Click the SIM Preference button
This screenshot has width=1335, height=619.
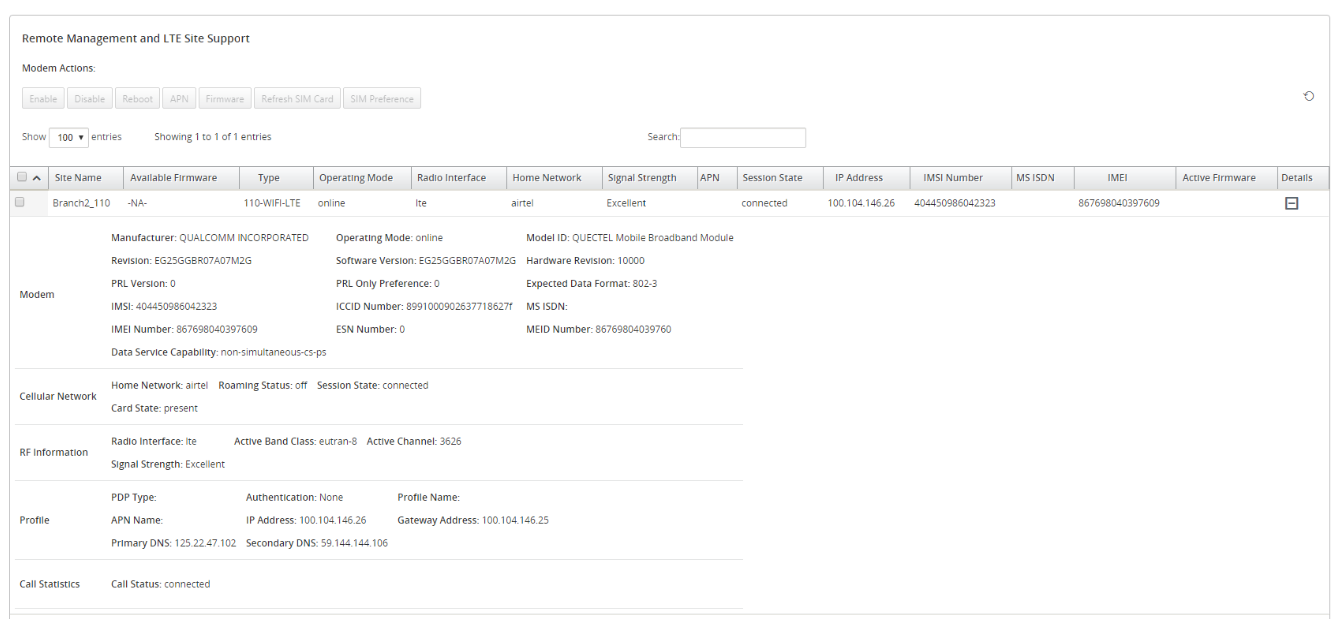pos(382,99)
